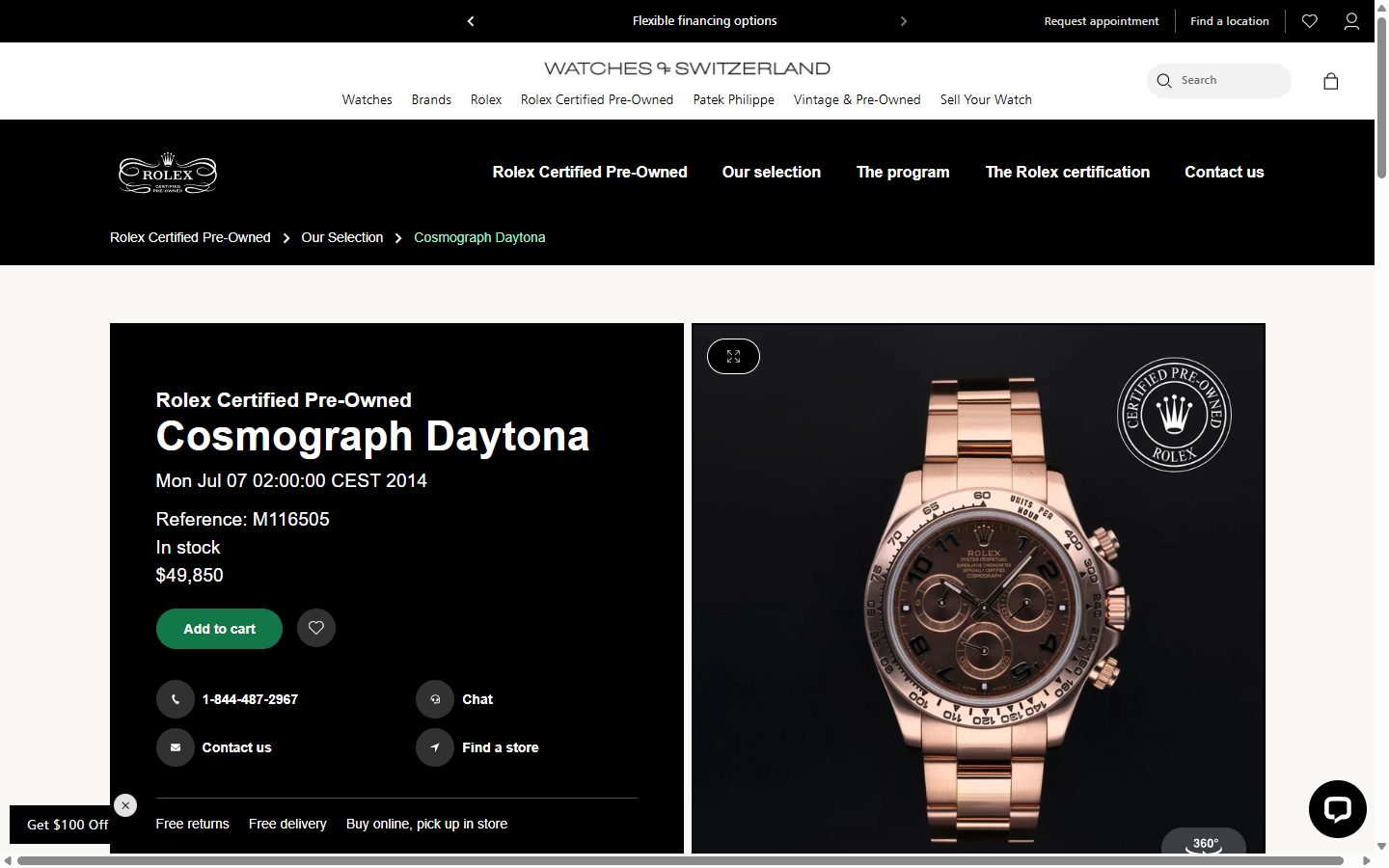Click Request appointment link
1389x868 pixels.
pyautogui.click(x=1102, y=21)
